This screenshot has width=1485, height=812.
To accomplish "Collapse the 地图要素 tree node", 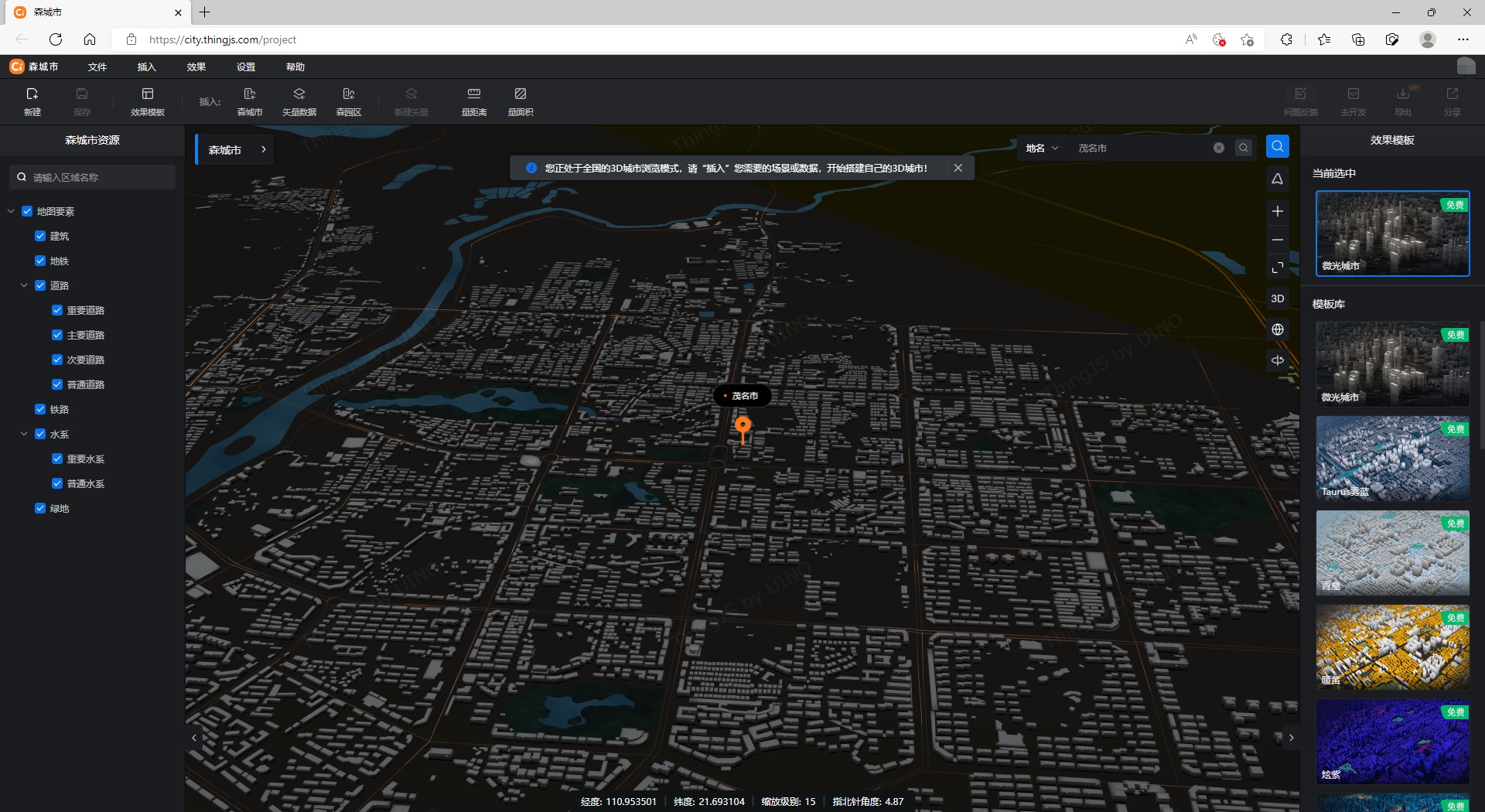I will coord(11,211).
